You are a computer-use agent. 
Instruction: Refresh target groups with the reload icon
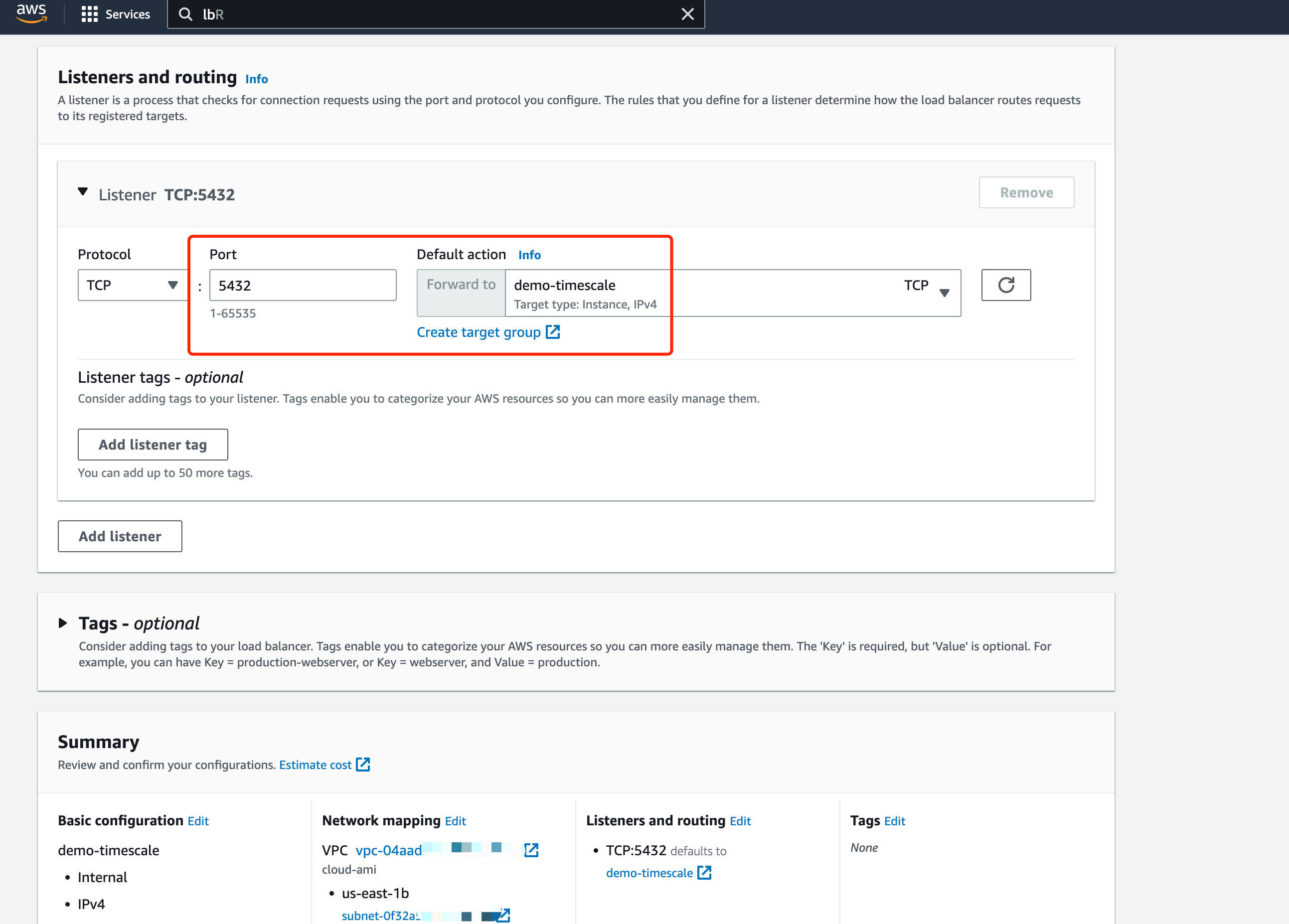tap(1005, 285)
